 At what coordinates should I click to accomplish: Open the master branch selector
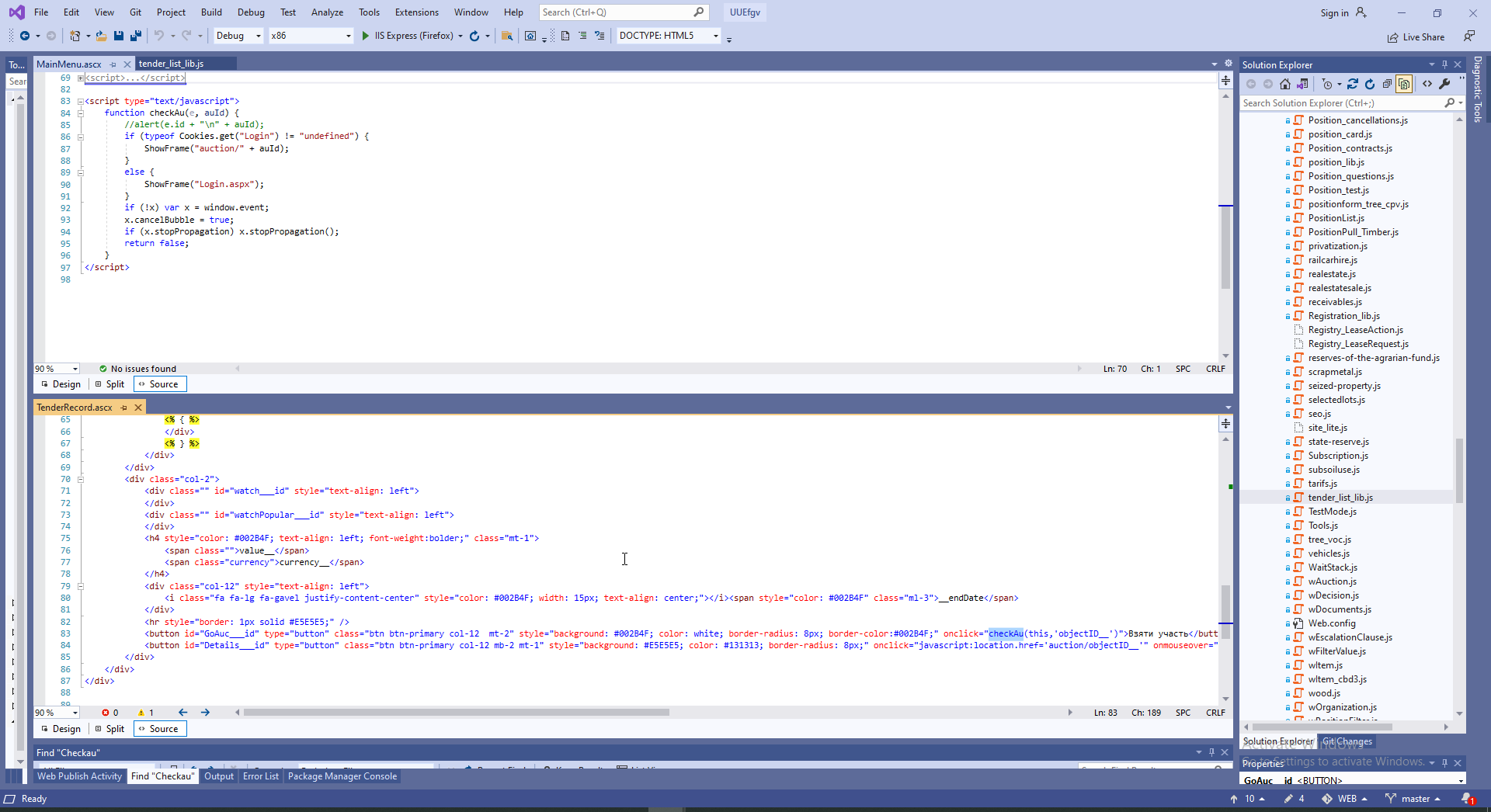1413,799
